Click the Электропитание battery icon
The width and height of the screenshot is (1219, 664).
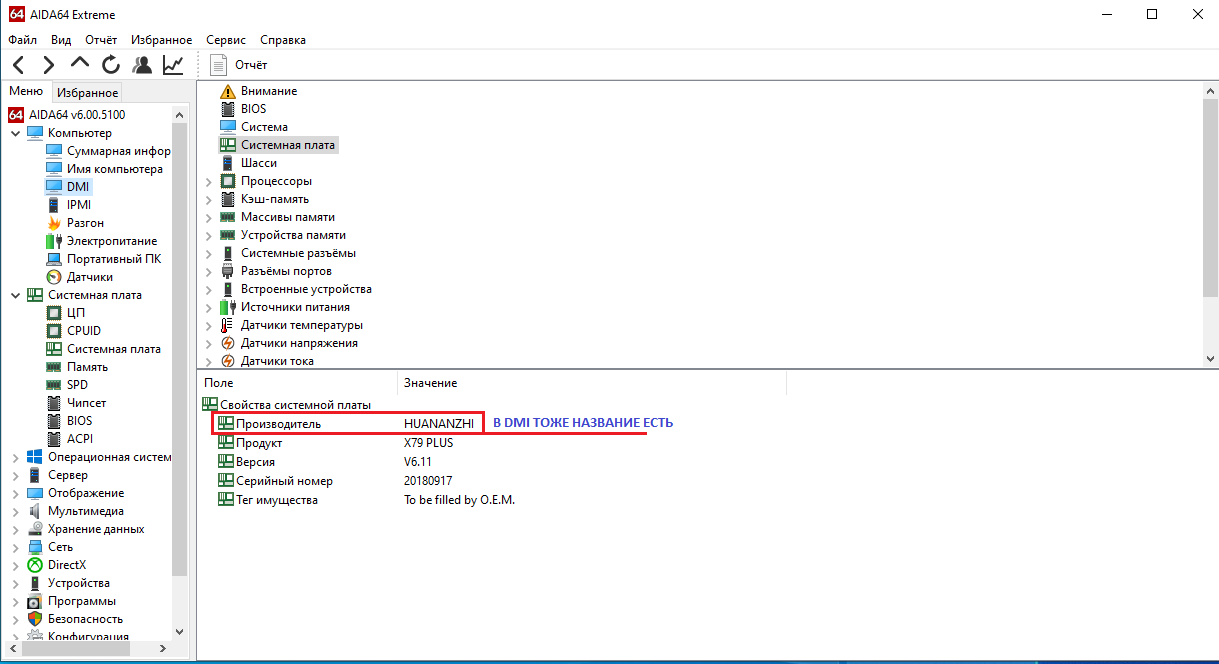[x=54, y=241]
